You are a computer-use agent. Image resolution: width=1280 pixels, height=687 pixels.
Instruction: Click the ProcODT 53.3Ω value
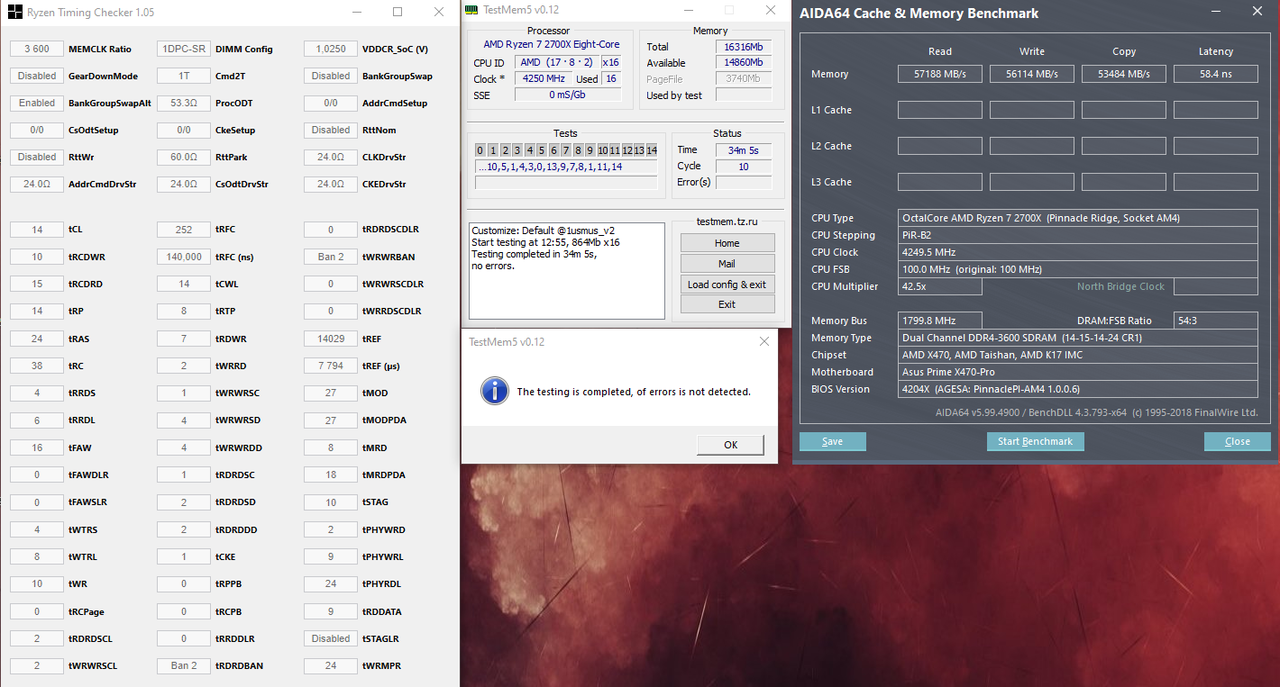tap(184, 103)
